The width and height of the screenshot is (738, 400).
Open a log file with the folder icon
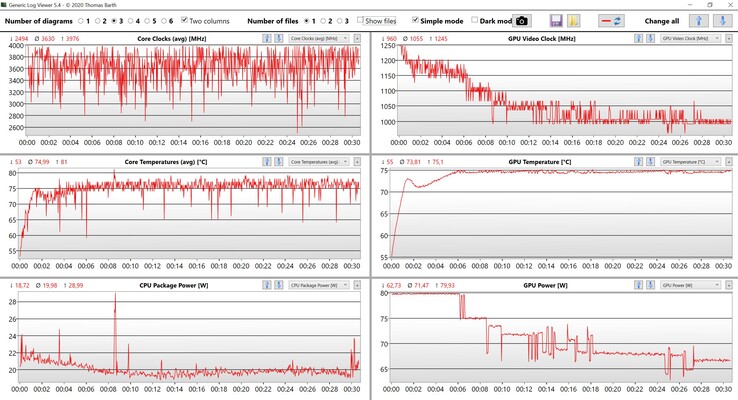[573, 21]
